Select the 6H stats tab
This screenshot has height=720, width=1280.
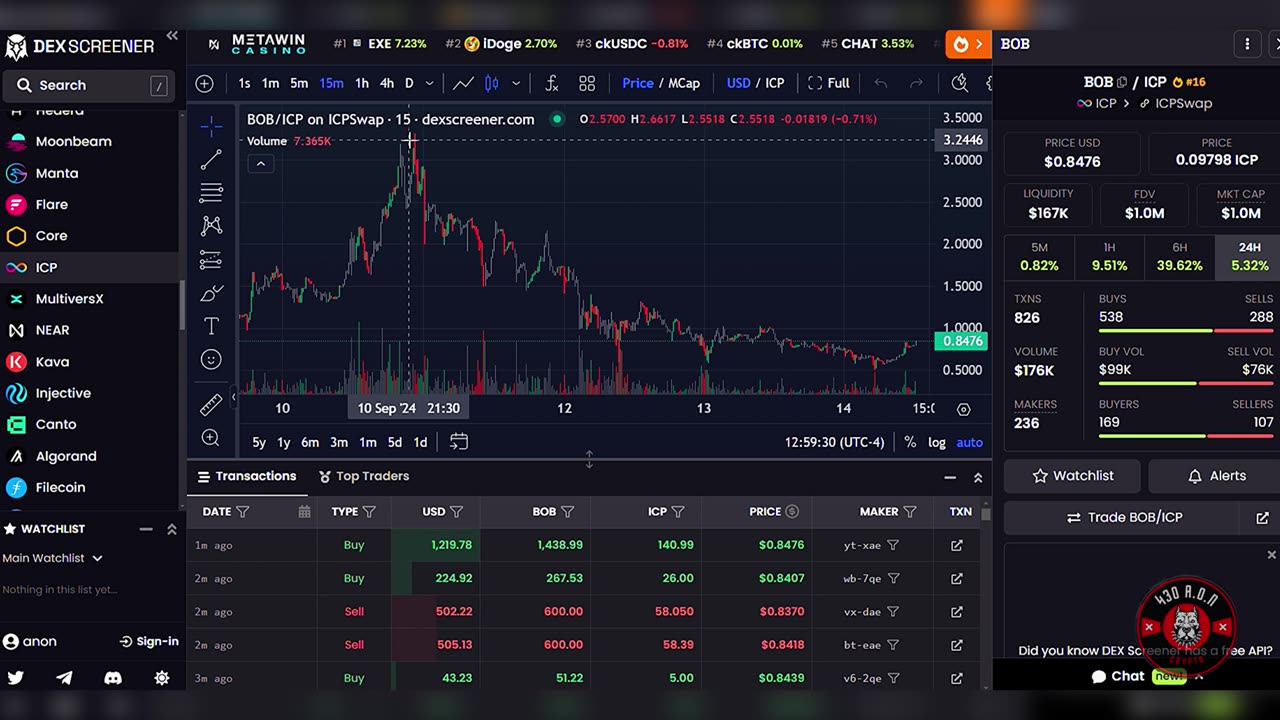tap(1179, 257)
